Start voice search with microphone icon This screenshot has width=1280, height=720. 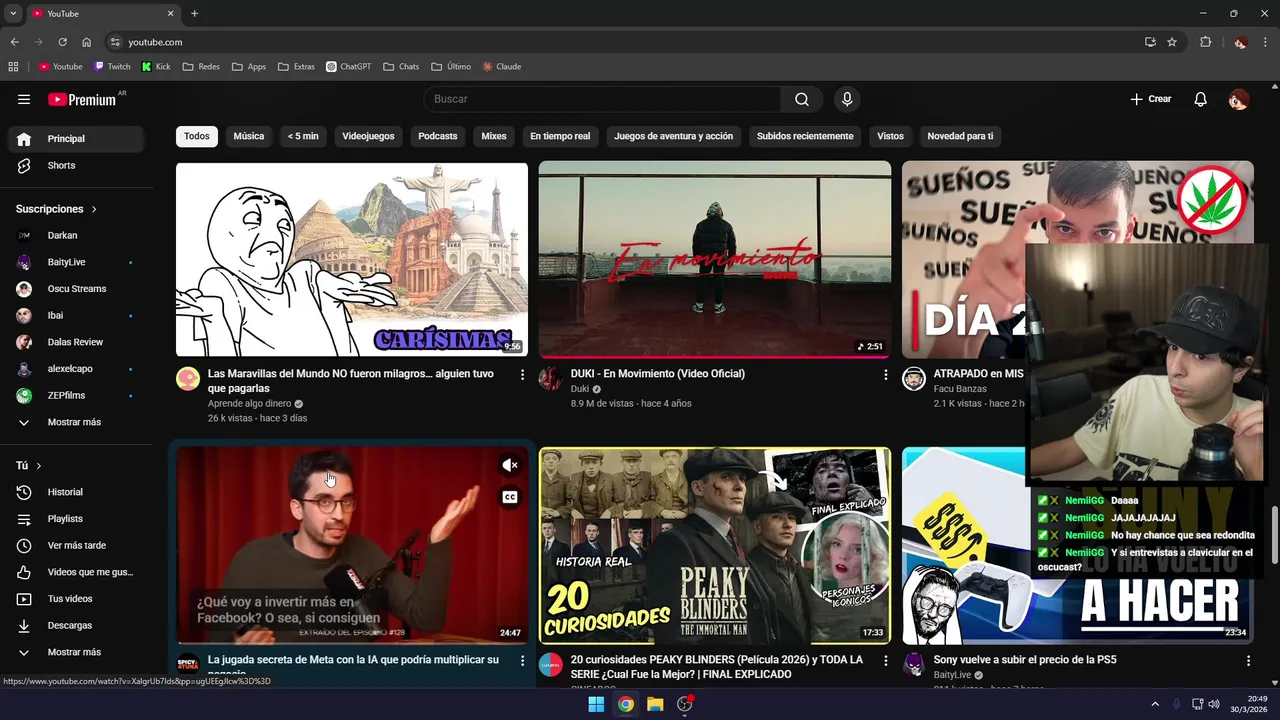tap(847, 99)
